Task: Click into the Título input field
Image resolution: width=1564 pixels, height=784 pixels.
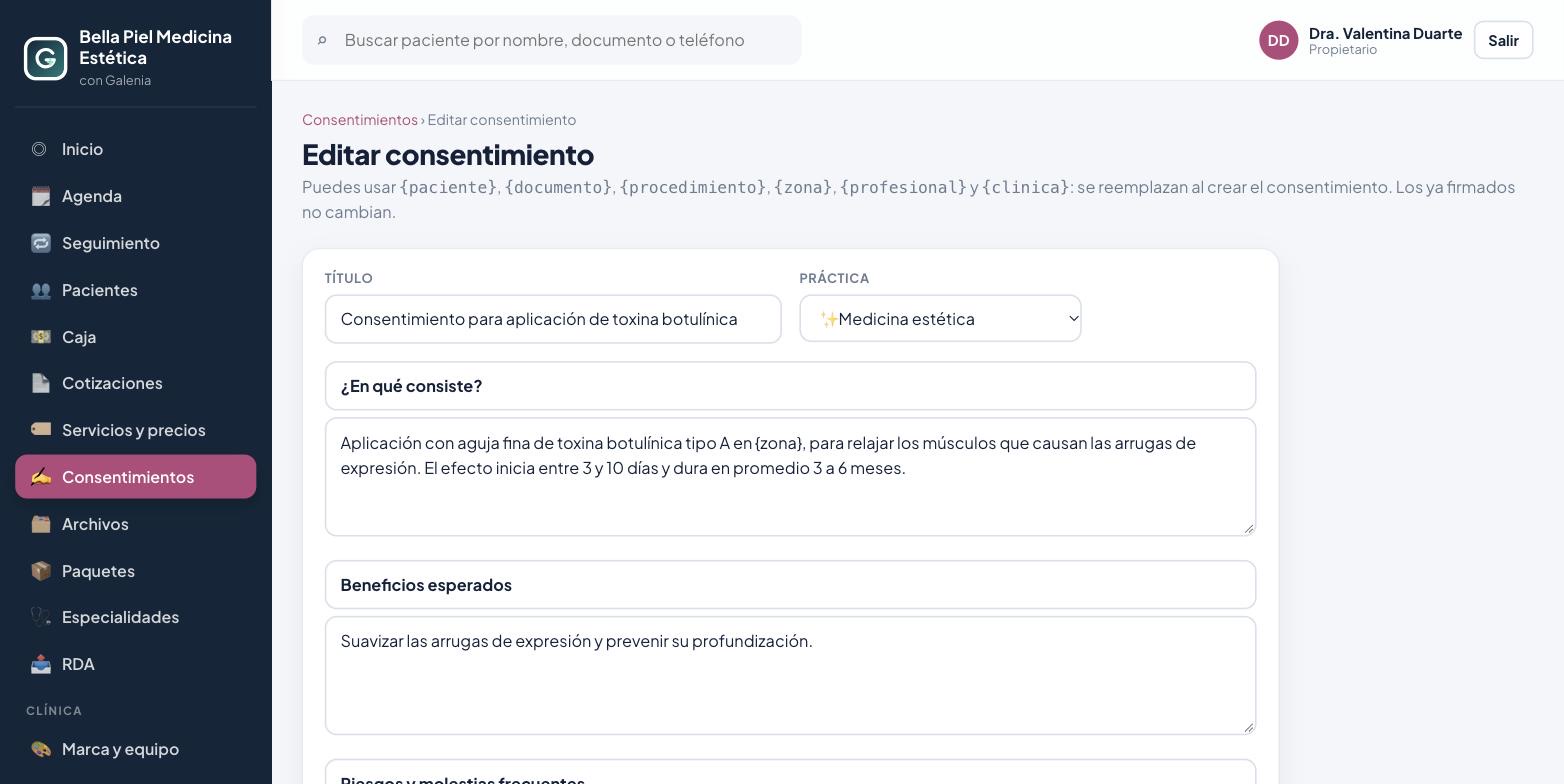Action: [x=553, y=319]
